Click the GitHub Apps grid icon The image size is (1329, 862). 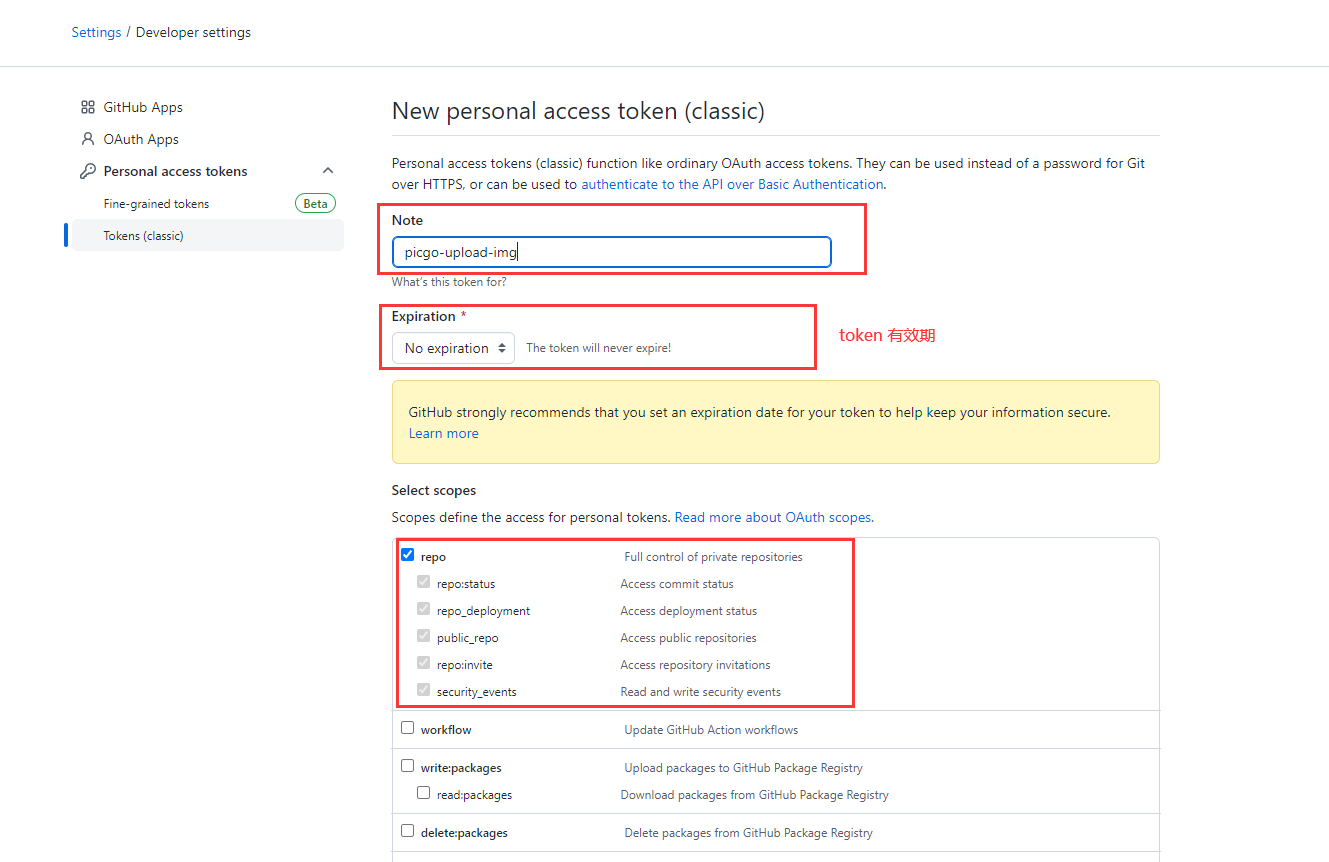pos(88,107)
